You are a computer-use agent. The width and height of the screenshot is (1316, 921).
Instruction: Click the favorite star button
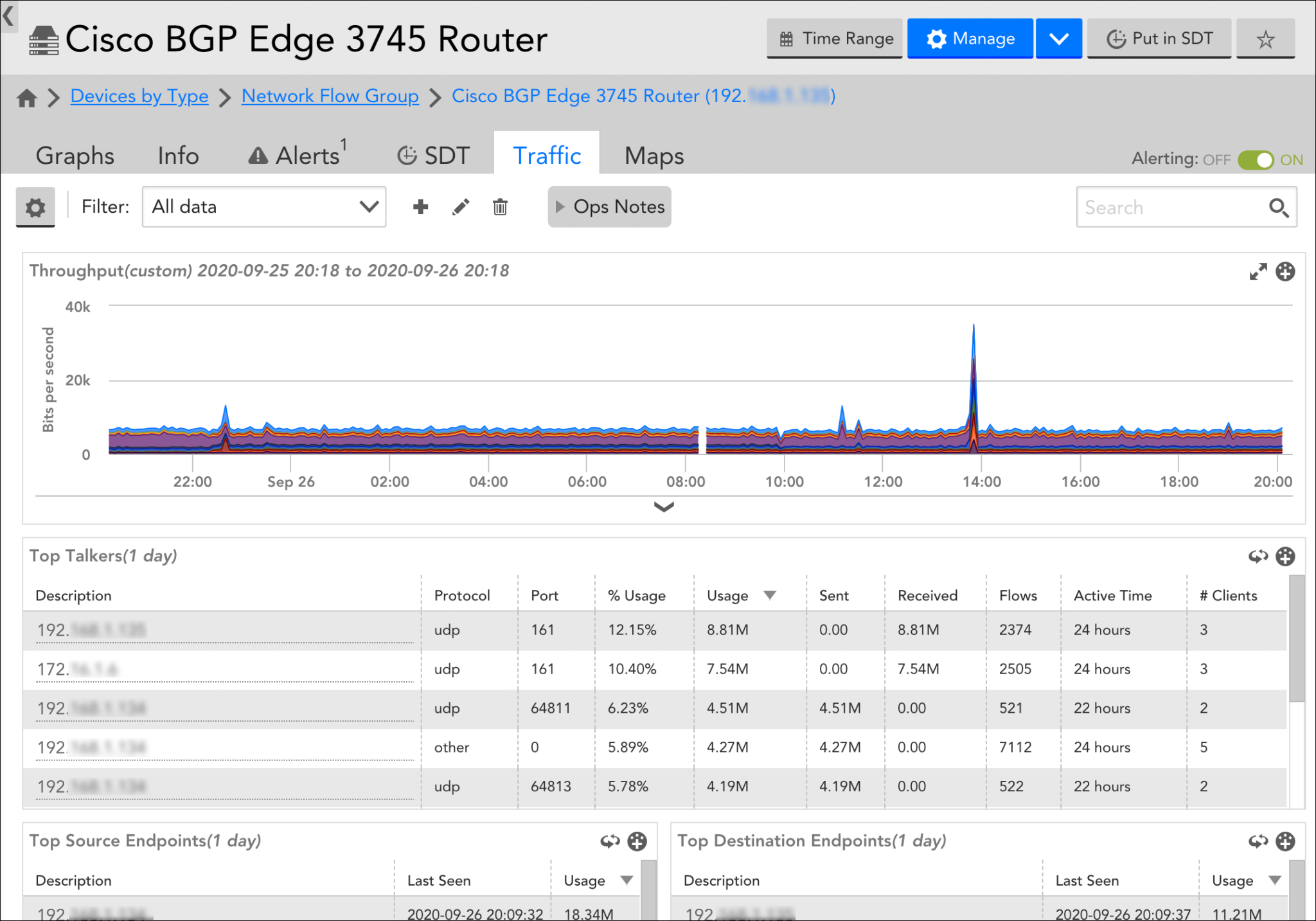coord(1265,39)
